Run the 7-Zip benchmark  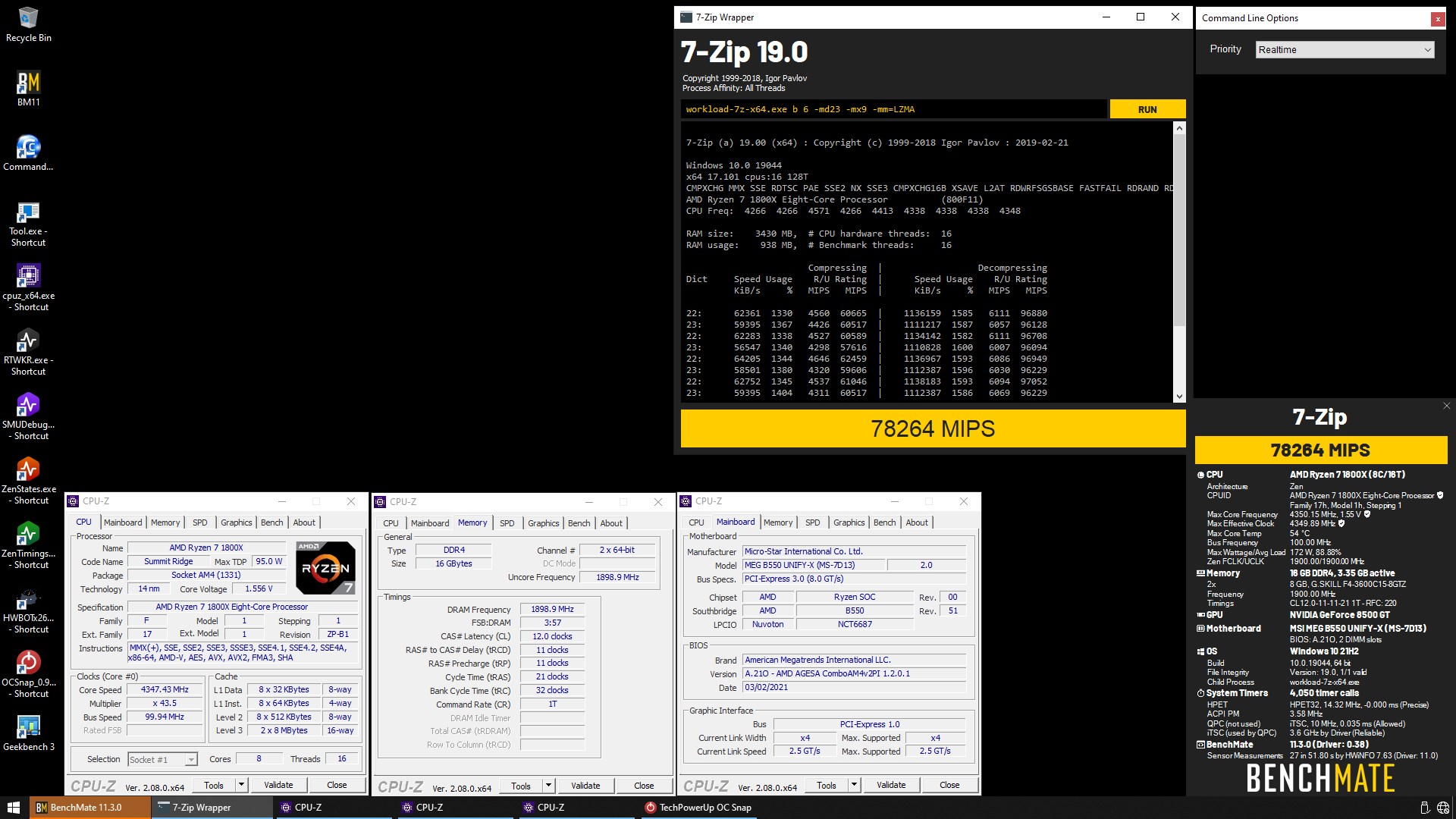1147,109
